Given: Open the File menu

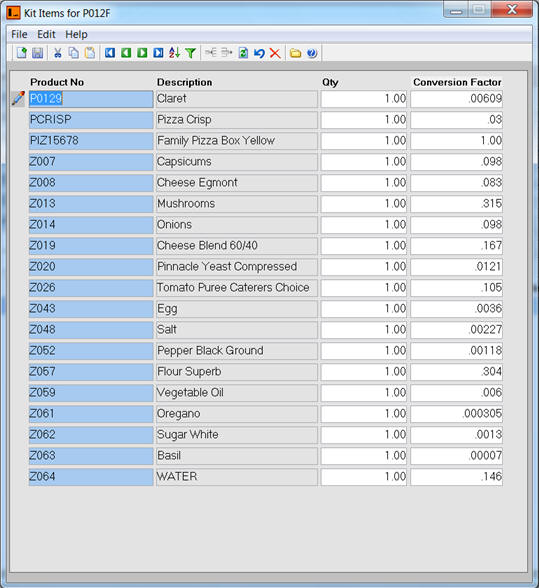Looking at the screenshot, I should click(x=19, y=34).
